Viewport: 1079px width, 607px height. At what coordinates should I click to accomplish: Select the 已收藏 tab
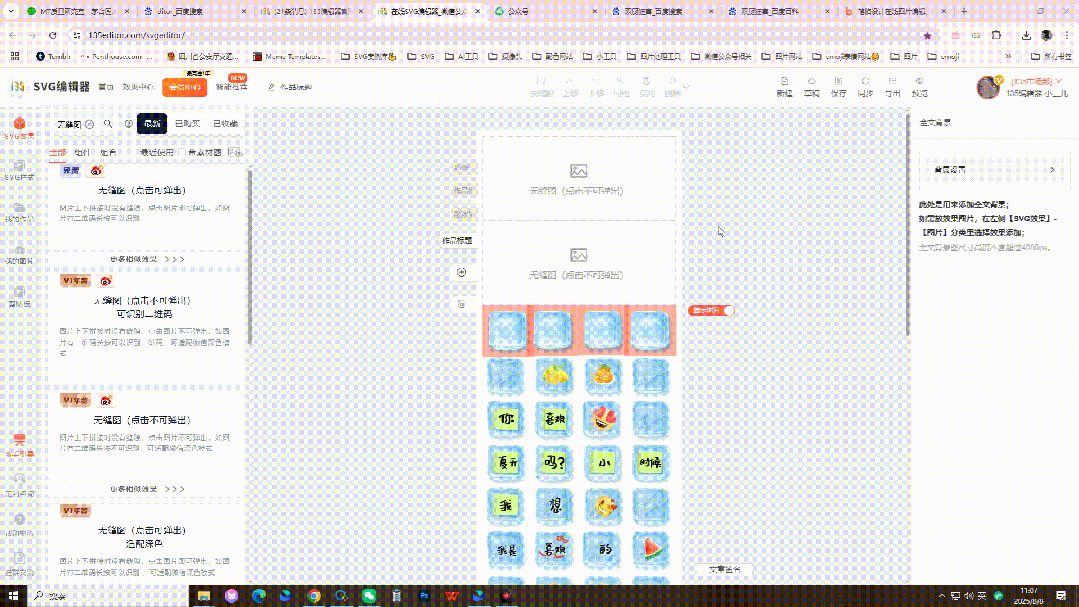coord(225,124)
